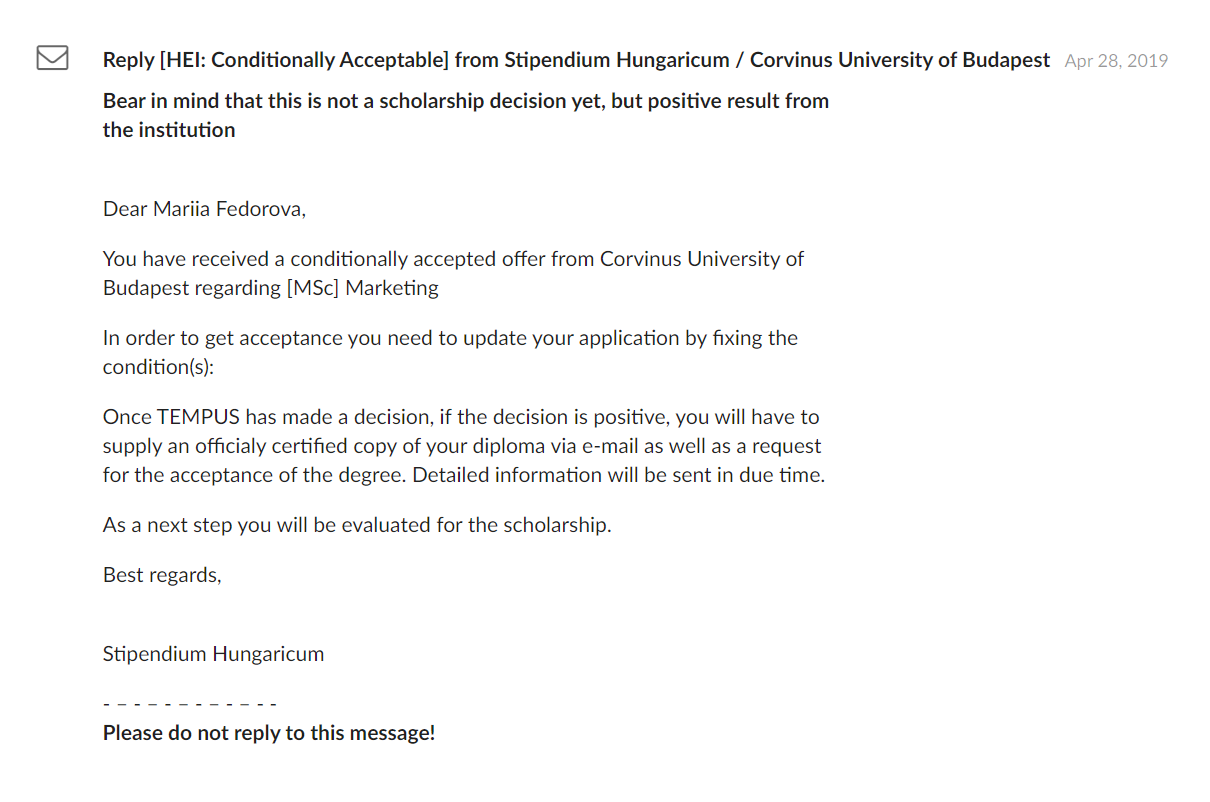Click the 'Detailed information will be sent' sentence
Screen dimensions: 1210x802
tap(618, 475)
